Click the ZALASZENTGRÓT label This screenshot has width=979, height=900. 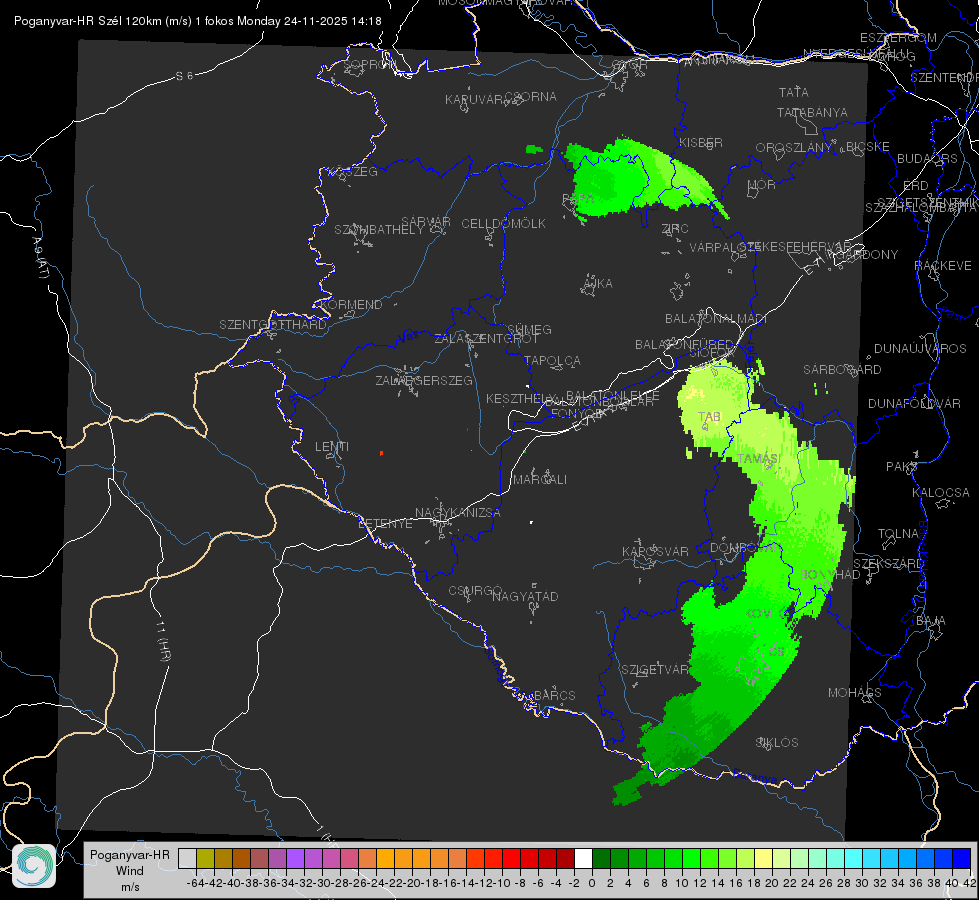[486, 339]
